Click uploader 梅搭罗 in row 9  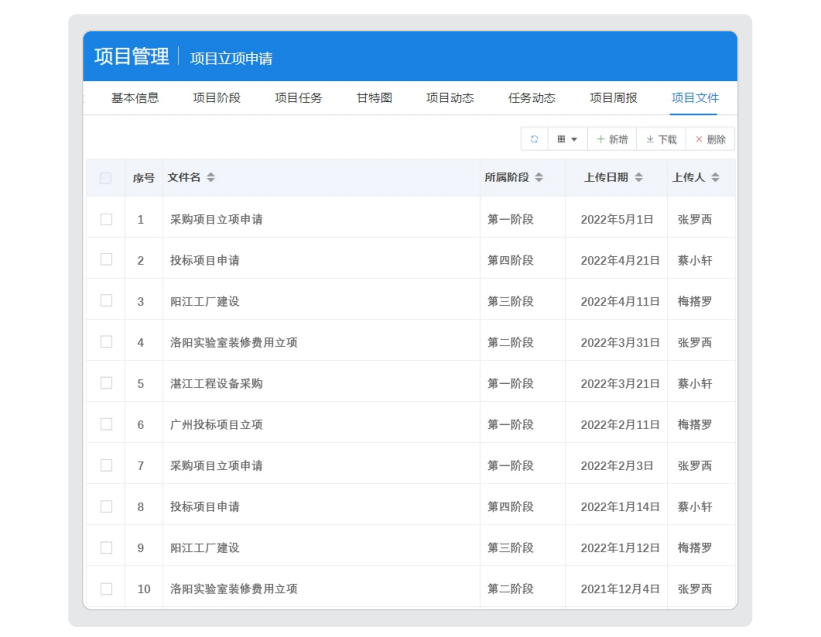point(695,548)
